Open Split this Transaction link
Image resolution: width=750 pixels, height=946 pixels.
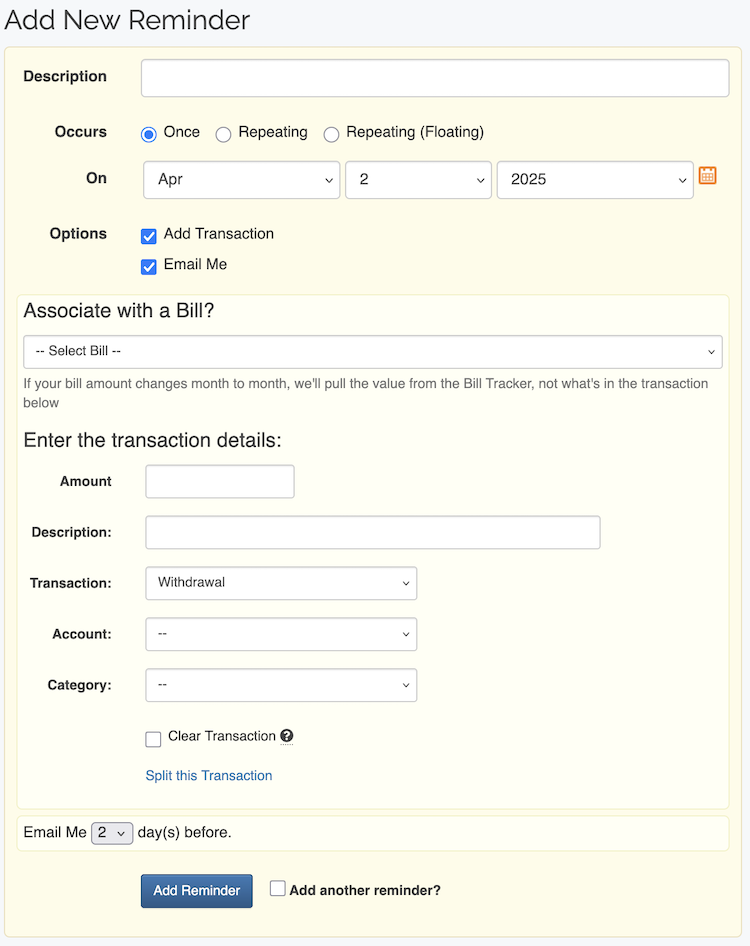tap(208, 775)
